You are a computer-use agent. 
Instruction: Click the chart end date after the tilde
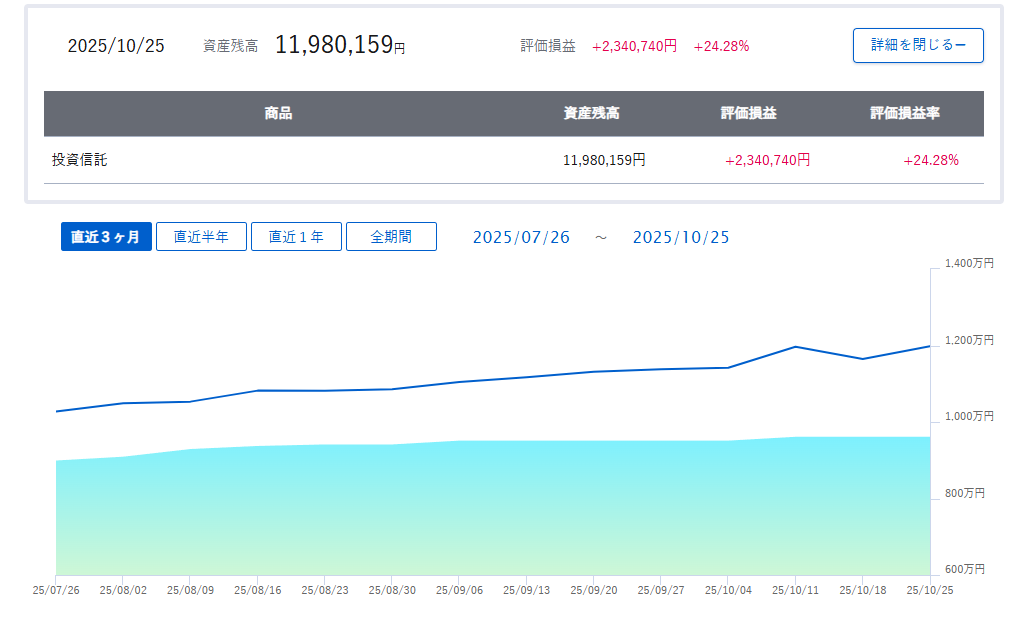point(681,237)
